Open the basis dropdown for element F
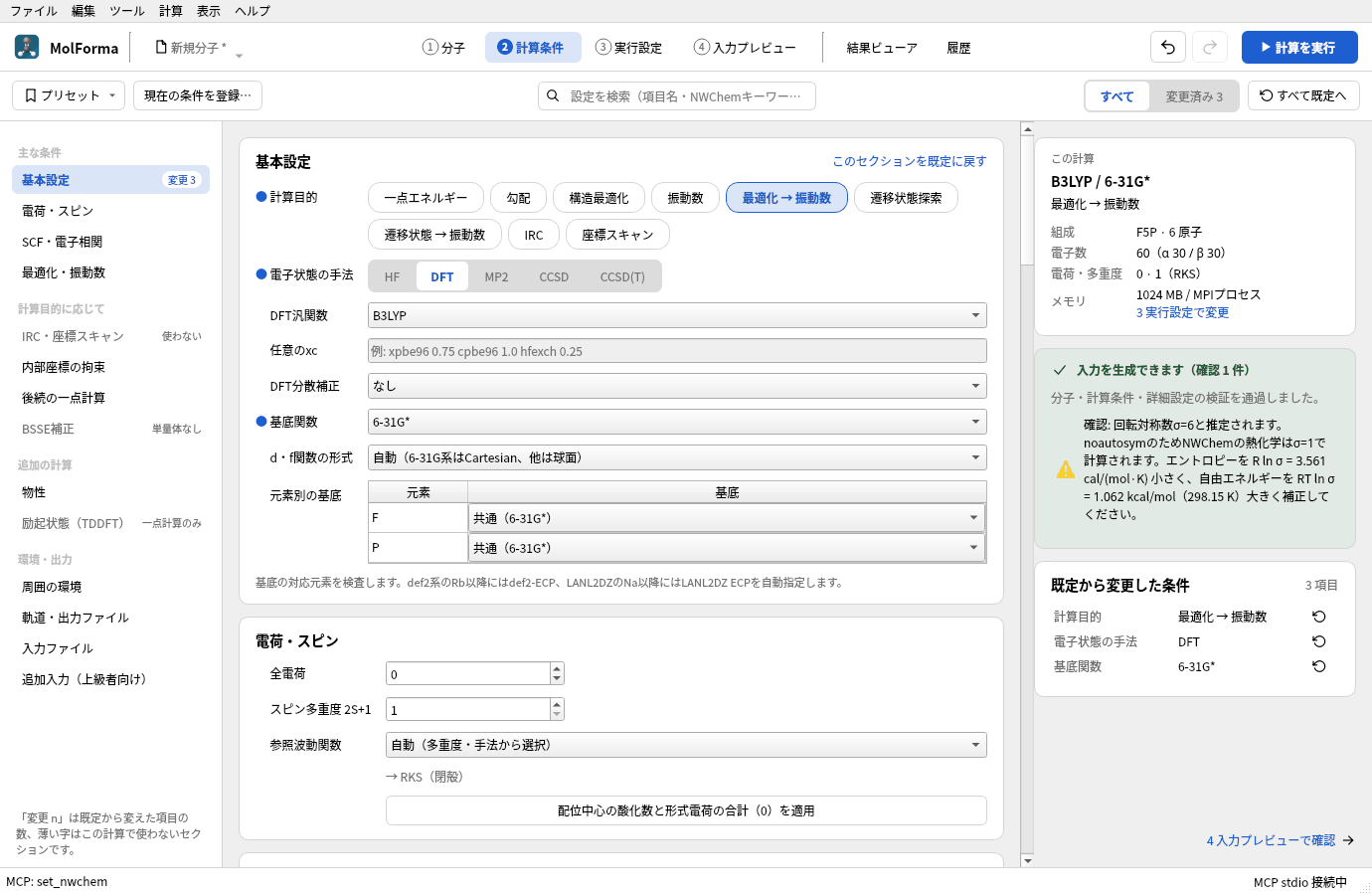Image resolution: width=1372 pixels, height=895 pixels. [727, 518]
